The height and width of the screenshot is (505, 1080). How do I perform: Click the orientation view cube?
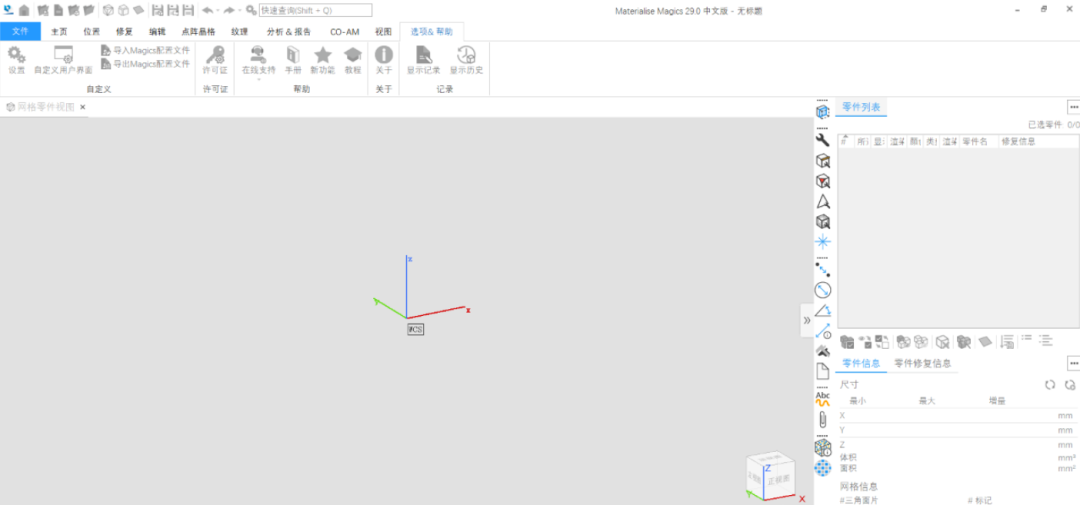click(x=770, y=474)
